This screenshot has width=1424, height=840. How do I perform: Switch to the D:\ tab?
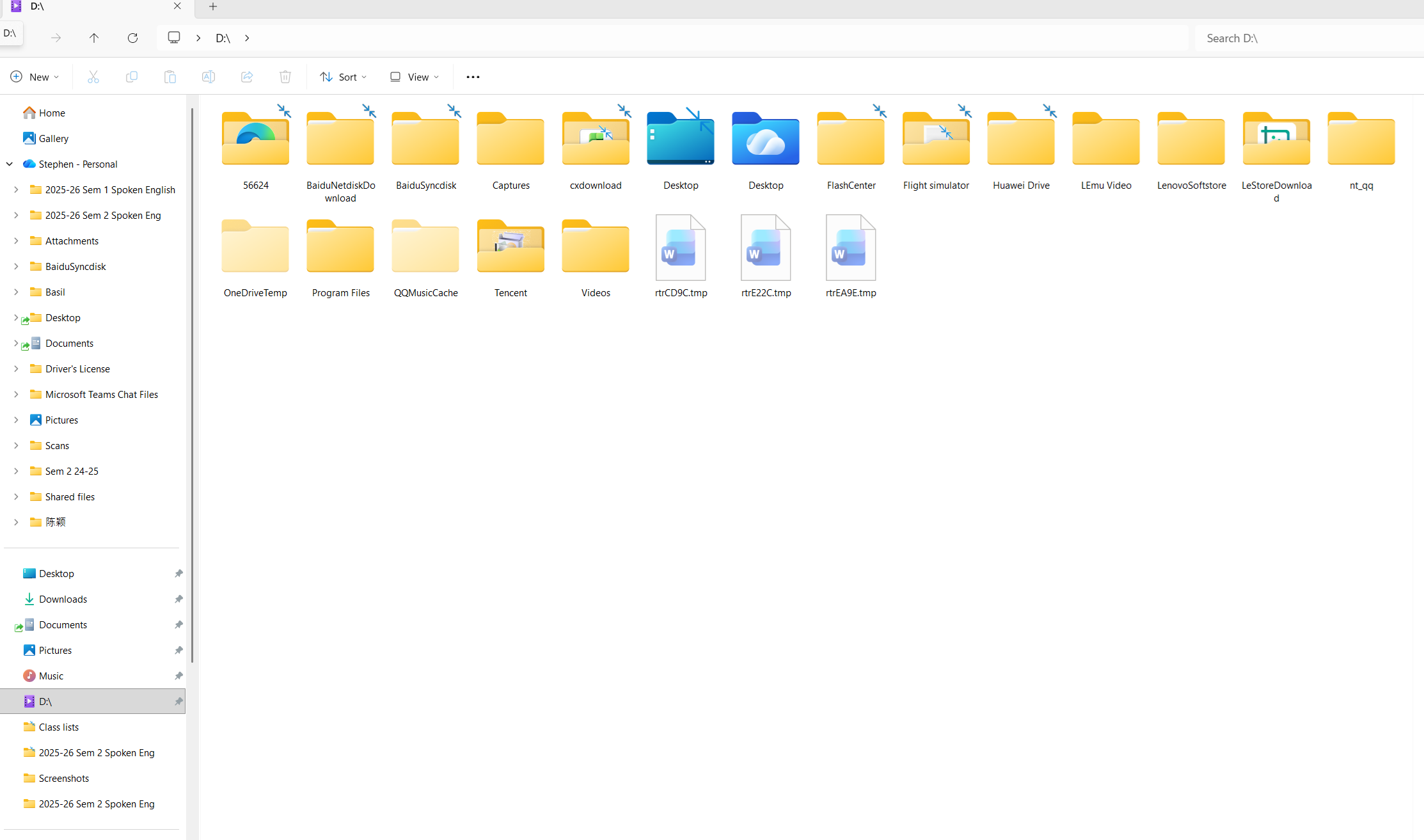pyautogui.click(x=90, y=6)
